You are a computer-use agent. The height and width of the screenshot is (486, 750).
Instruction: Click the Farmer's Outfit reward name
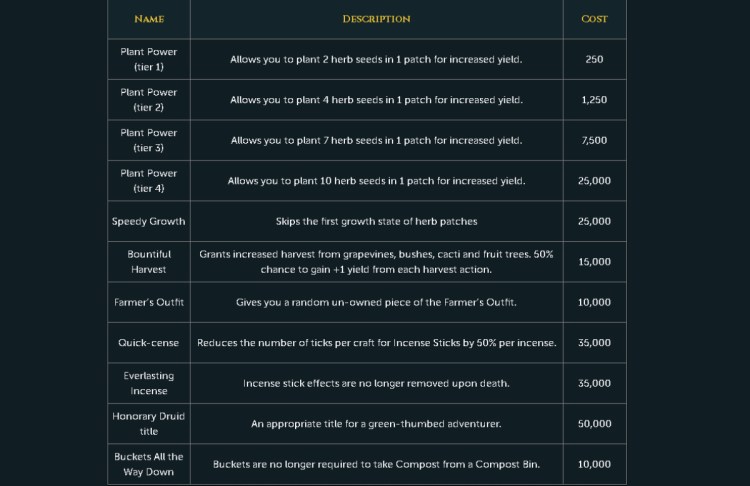149,302
